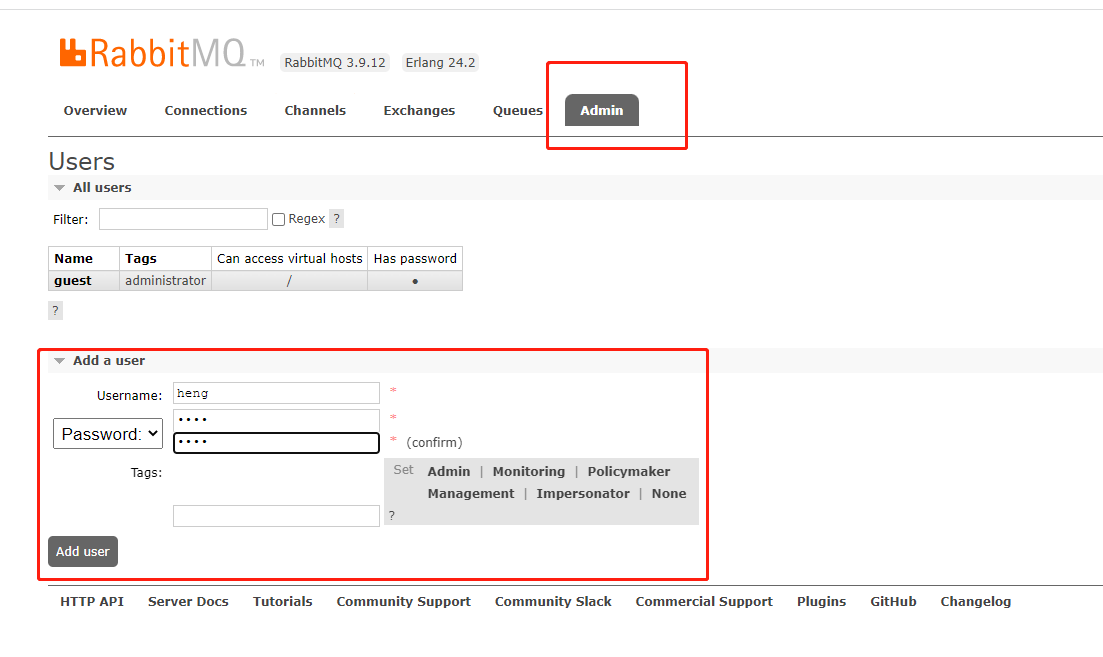Open the Overview tab
The height and width of the screenshot is (657, 1103).
[x=95, y=110]
